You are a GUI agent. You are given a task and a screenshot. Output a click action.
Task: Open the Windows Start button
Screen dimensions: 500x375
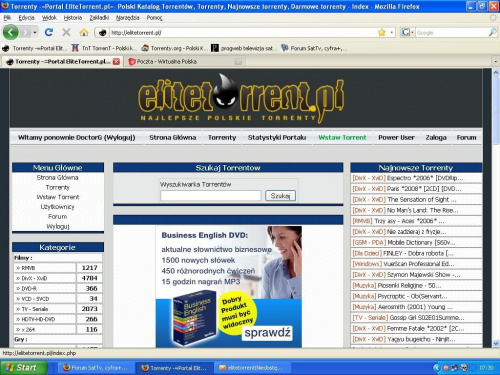coord(23,368)
